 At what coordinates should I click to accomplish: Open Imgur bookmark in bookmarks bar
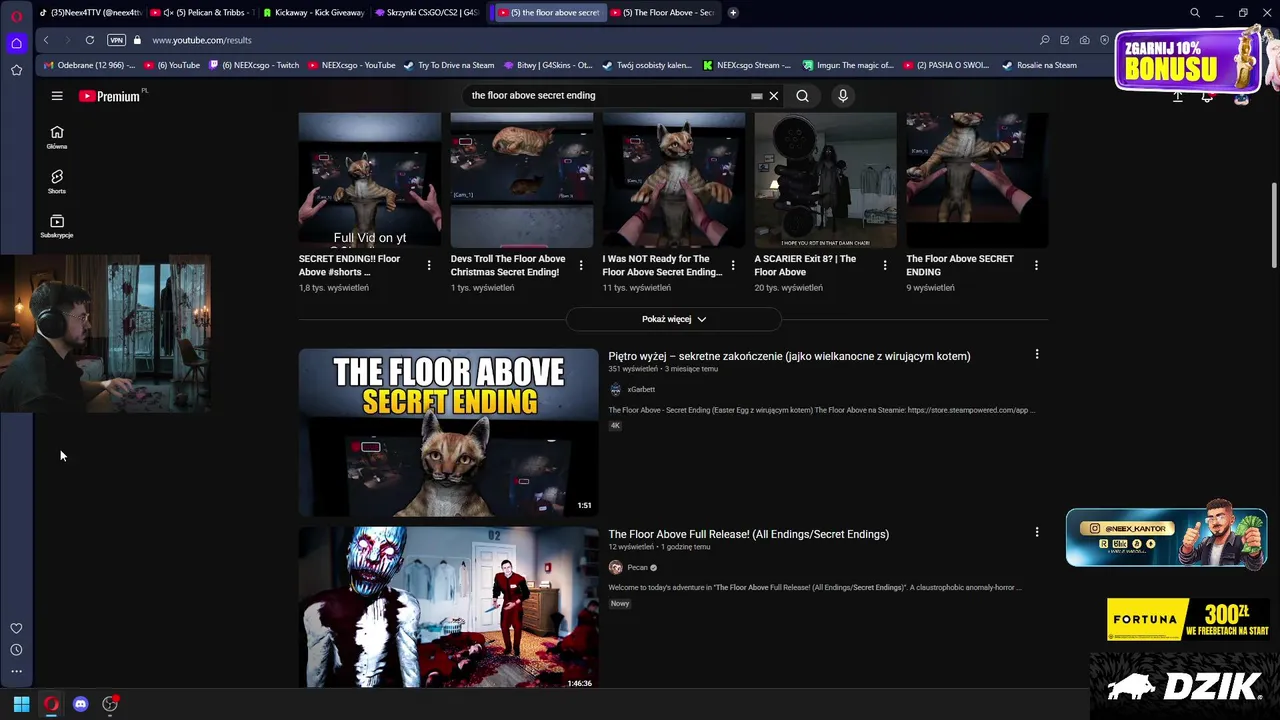tap(848, 65)
